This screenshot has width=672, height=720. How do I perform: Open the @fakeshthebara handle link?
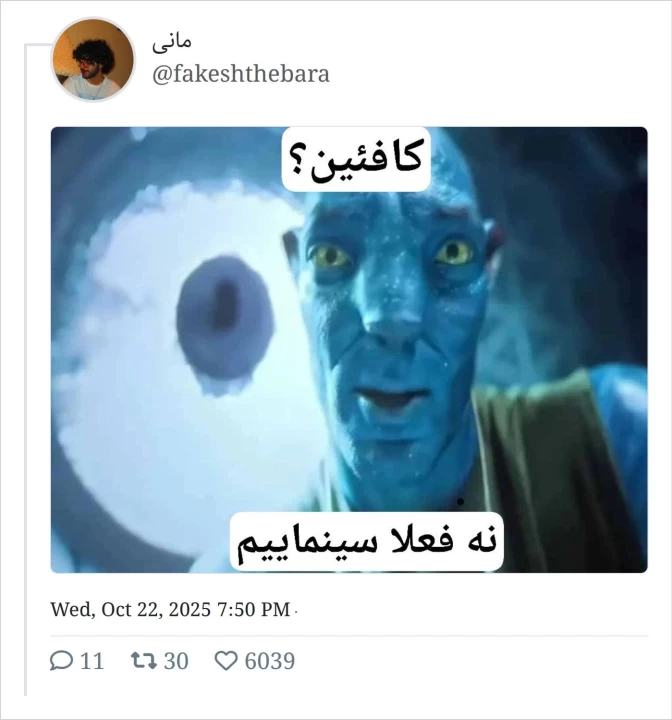241,74
